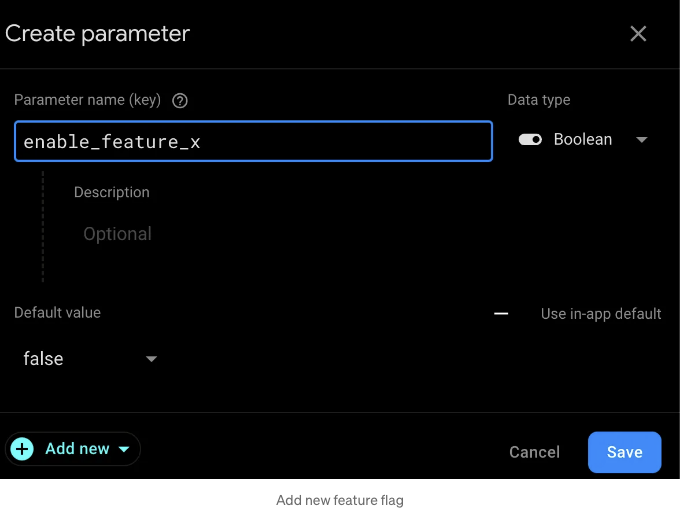Click the Description label
This screenshot has height=509, width=680.
tap(111, 192)
